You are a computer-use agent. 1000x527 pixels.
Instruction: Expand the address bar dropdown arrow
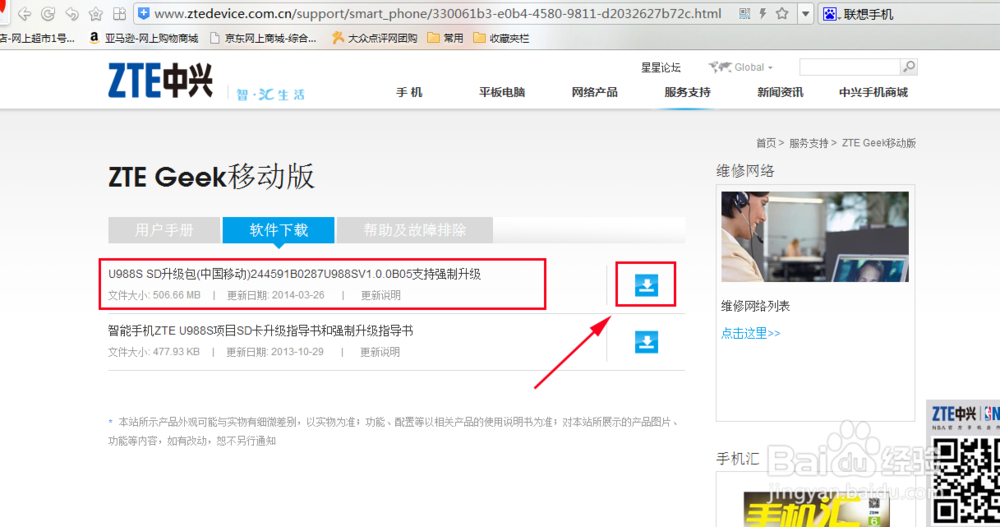(806, 14)
